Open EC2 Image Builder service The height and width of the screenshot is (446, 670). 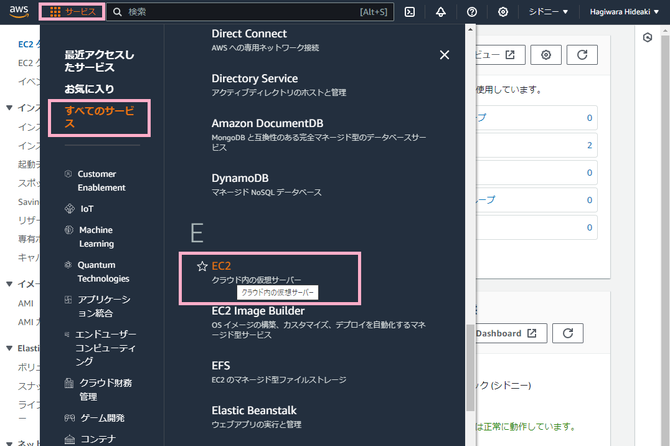[x=258, y=311]
